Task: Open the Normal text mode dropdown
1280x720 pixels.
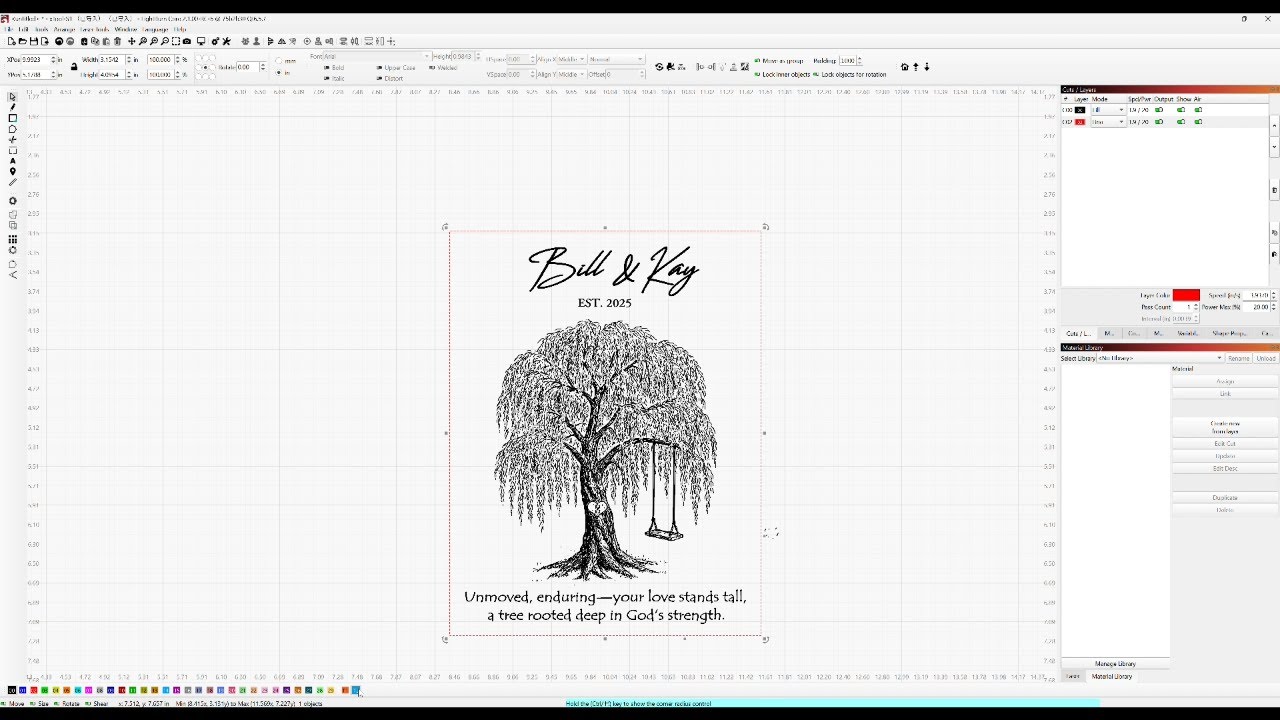Action: (616, 59)
